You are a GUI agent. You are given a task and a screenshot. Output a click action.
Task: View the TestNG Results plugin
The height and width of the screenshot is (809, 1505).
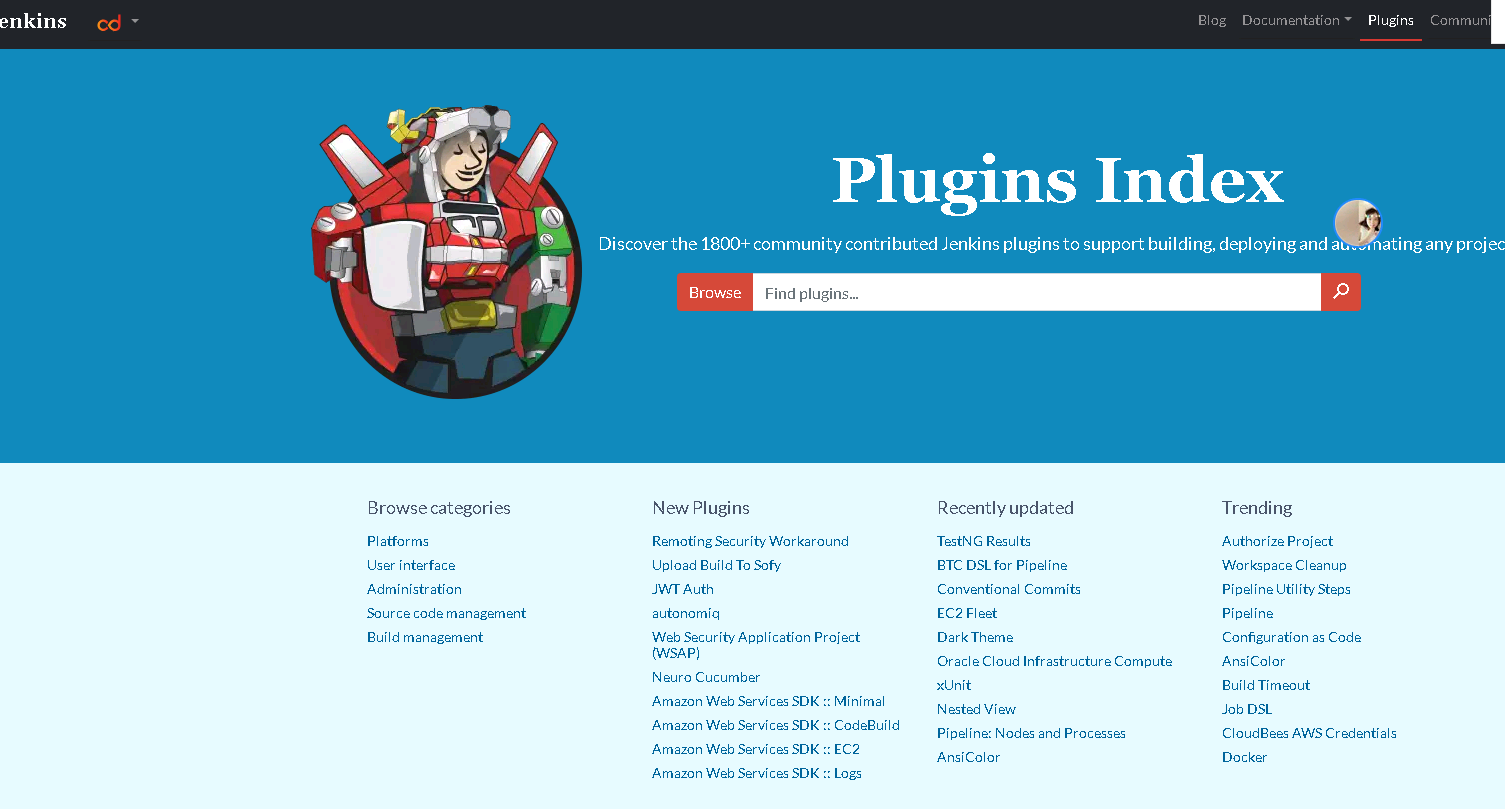click(x=984, y=541)
